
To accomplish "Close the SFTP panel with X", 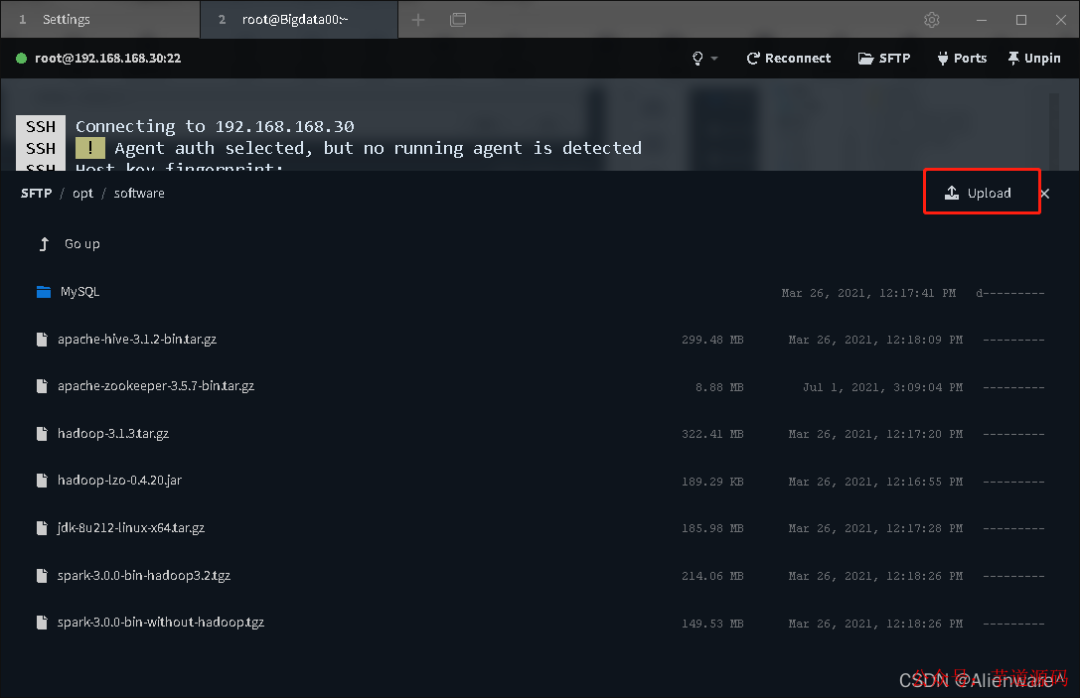I will (1045, 194).
